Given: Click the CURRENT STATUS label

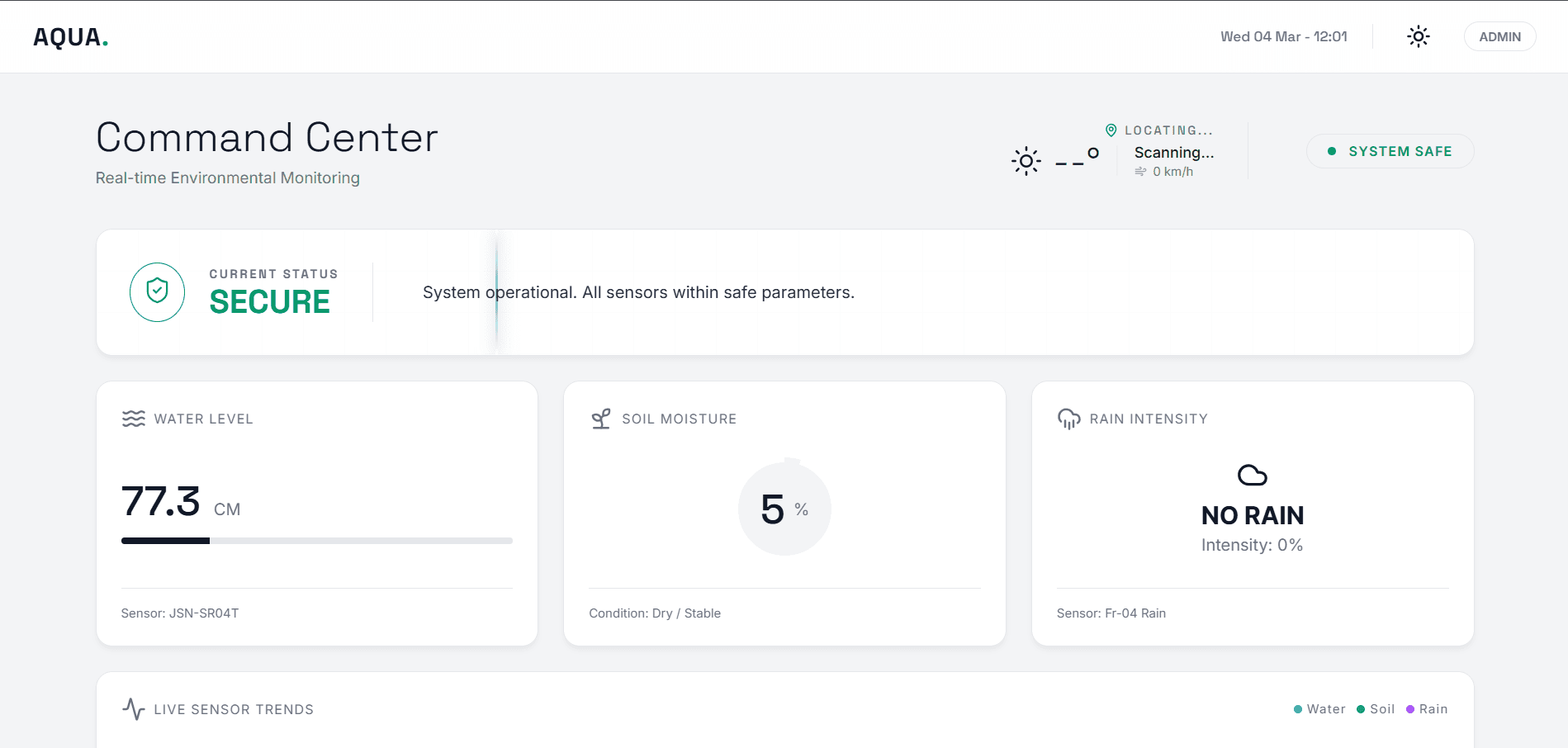Looking at the screenshot, I should 274,274.
